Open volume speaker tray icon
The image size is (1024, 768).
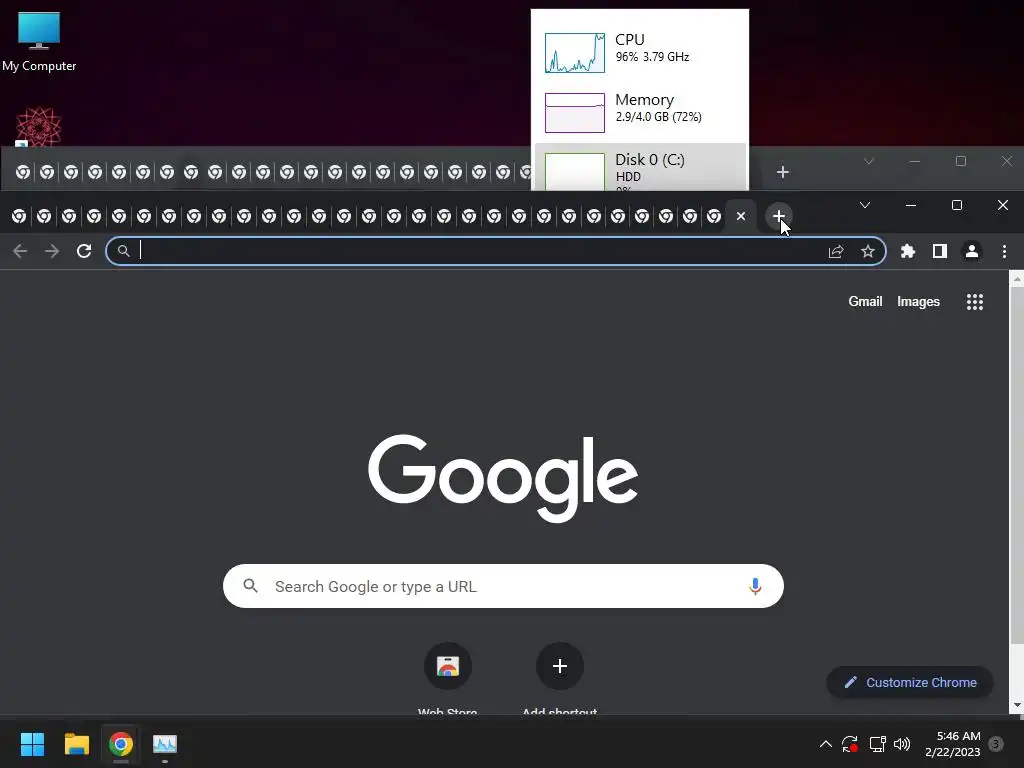point(902,744)
